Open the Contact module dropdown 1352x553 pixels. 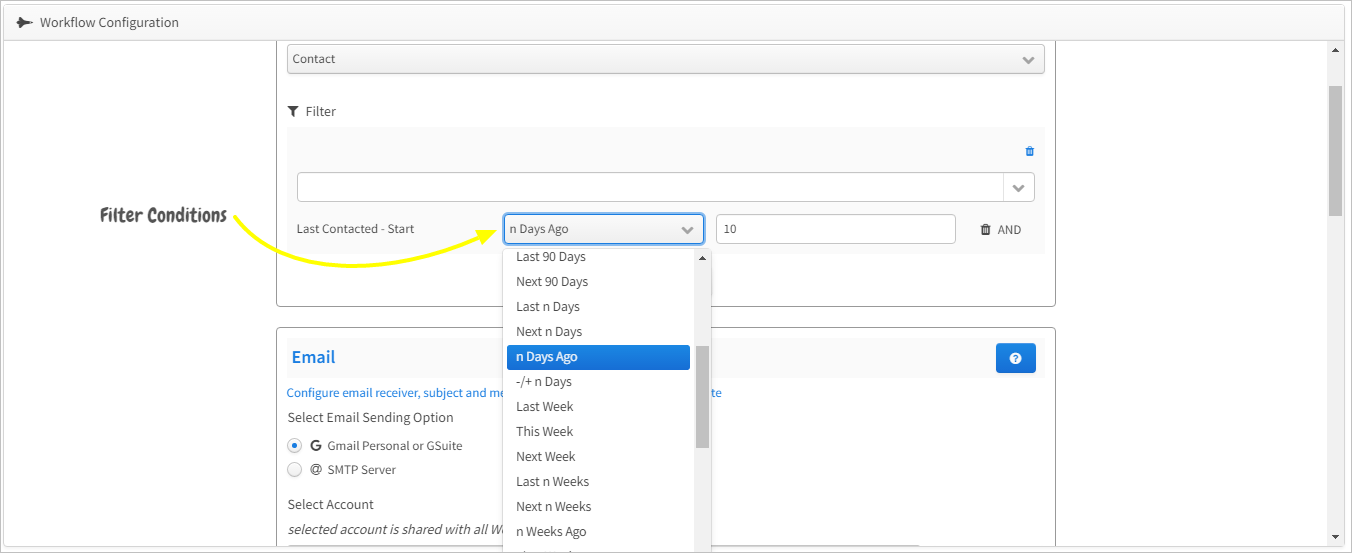pyautogui.click(x=666, y=59)
